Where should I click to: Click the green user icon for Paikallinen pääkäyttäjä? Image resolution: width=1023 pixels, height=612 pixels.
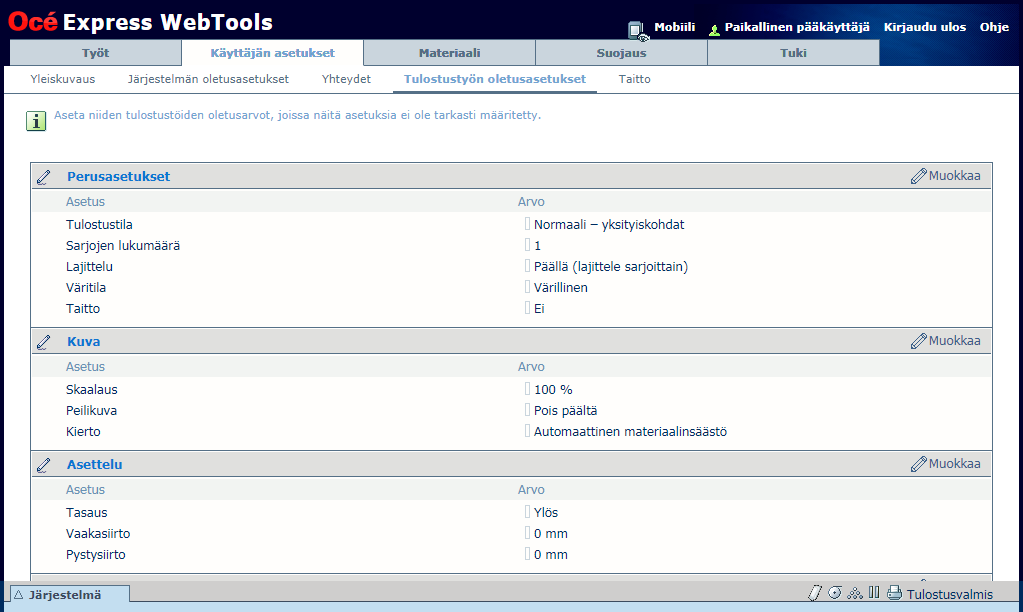[x=714, y=30]
